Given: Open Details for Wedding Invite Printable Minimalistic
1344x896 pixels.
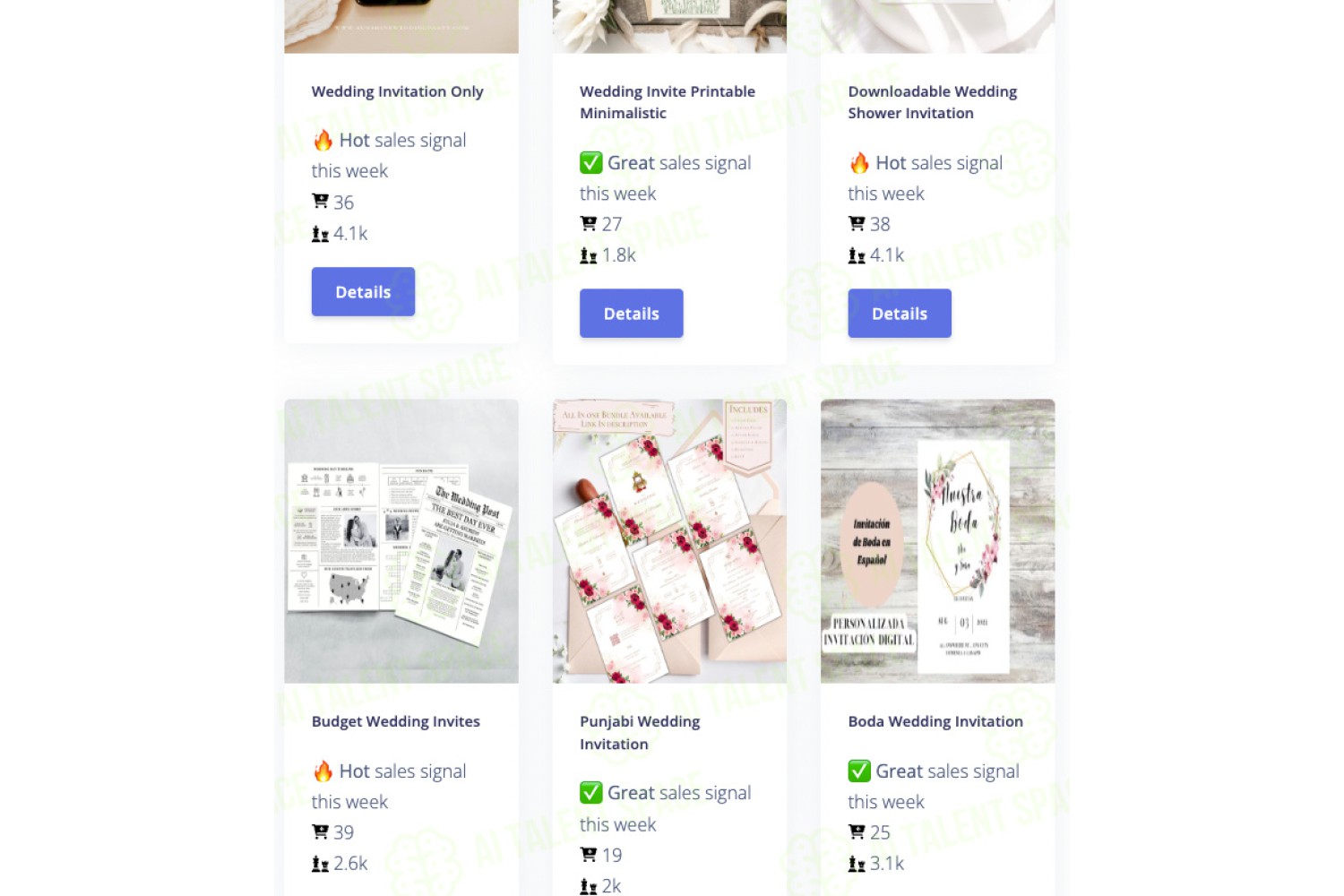Looking at the screenshot, I should [631, 314].
